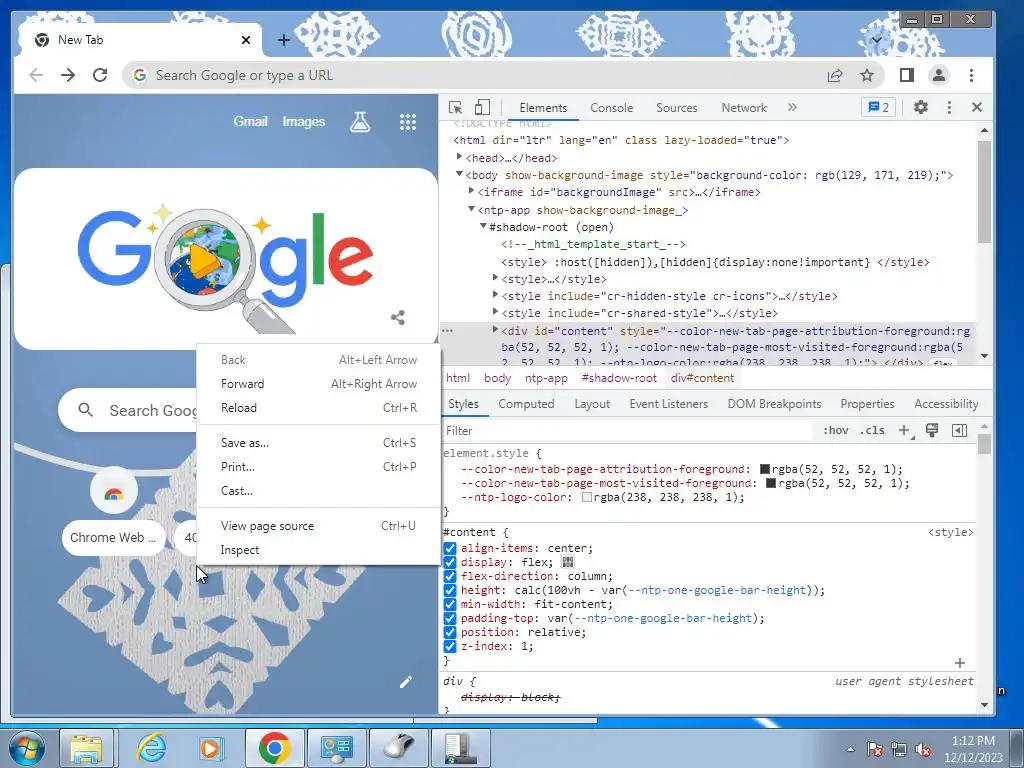1024x768 pixels.
Task: Toggle computed styles sidebar pane icon
Action: click(959, 430)
